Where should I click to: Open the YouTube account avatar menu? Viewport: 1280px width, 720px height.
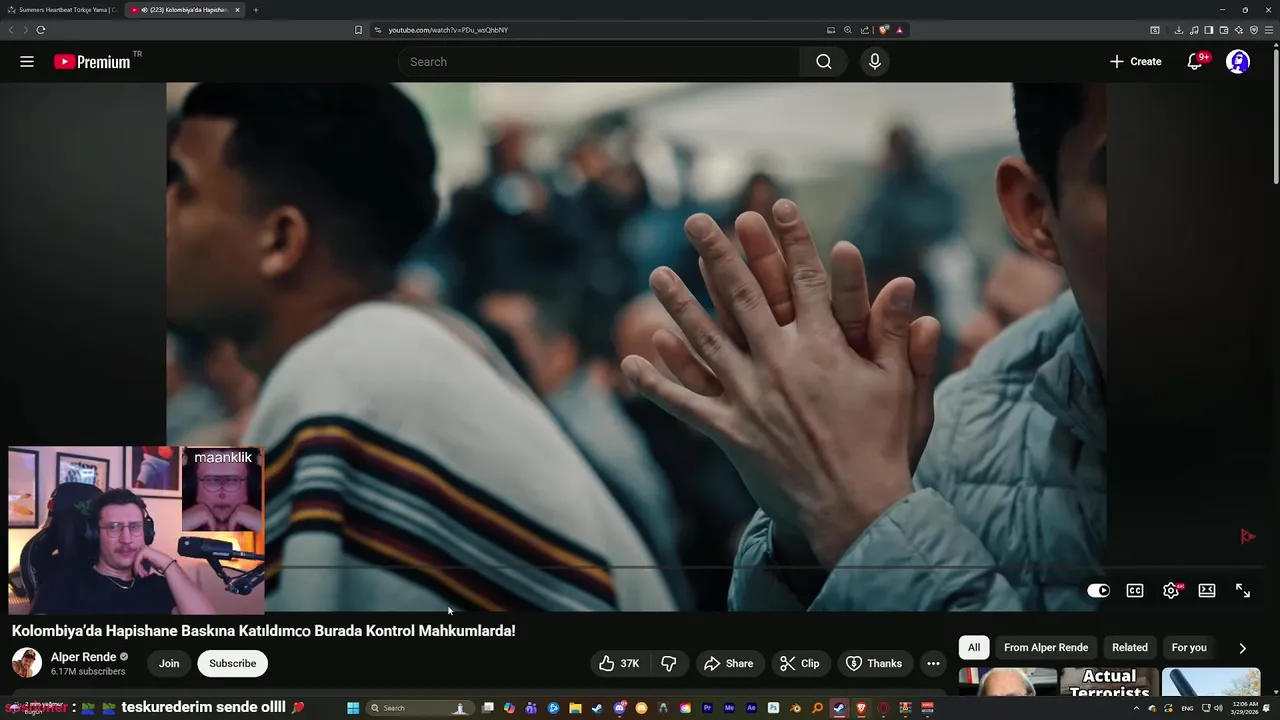point(1238,62)
